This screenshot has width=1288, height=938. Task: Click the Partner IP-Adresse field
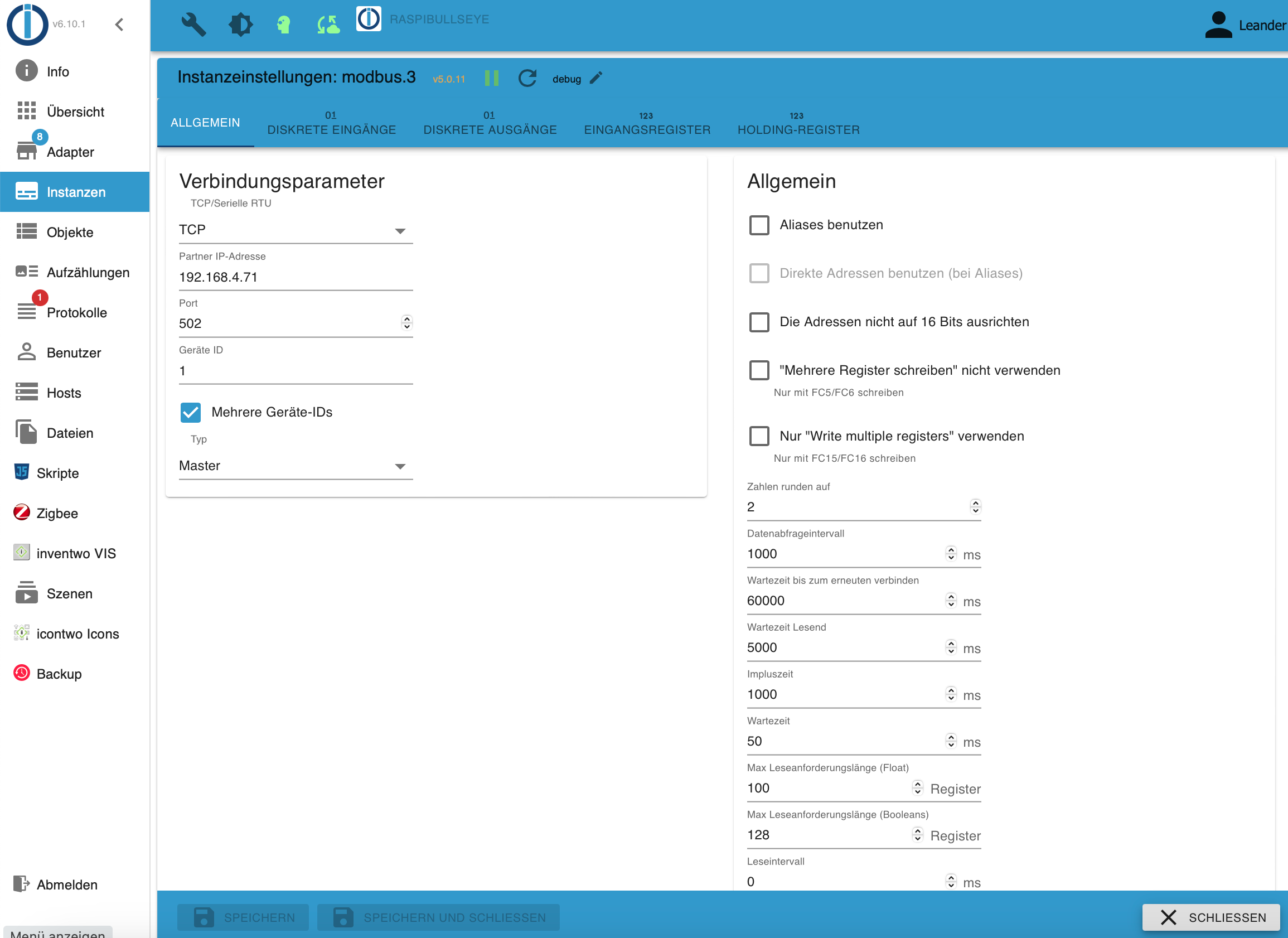point(296,277)
